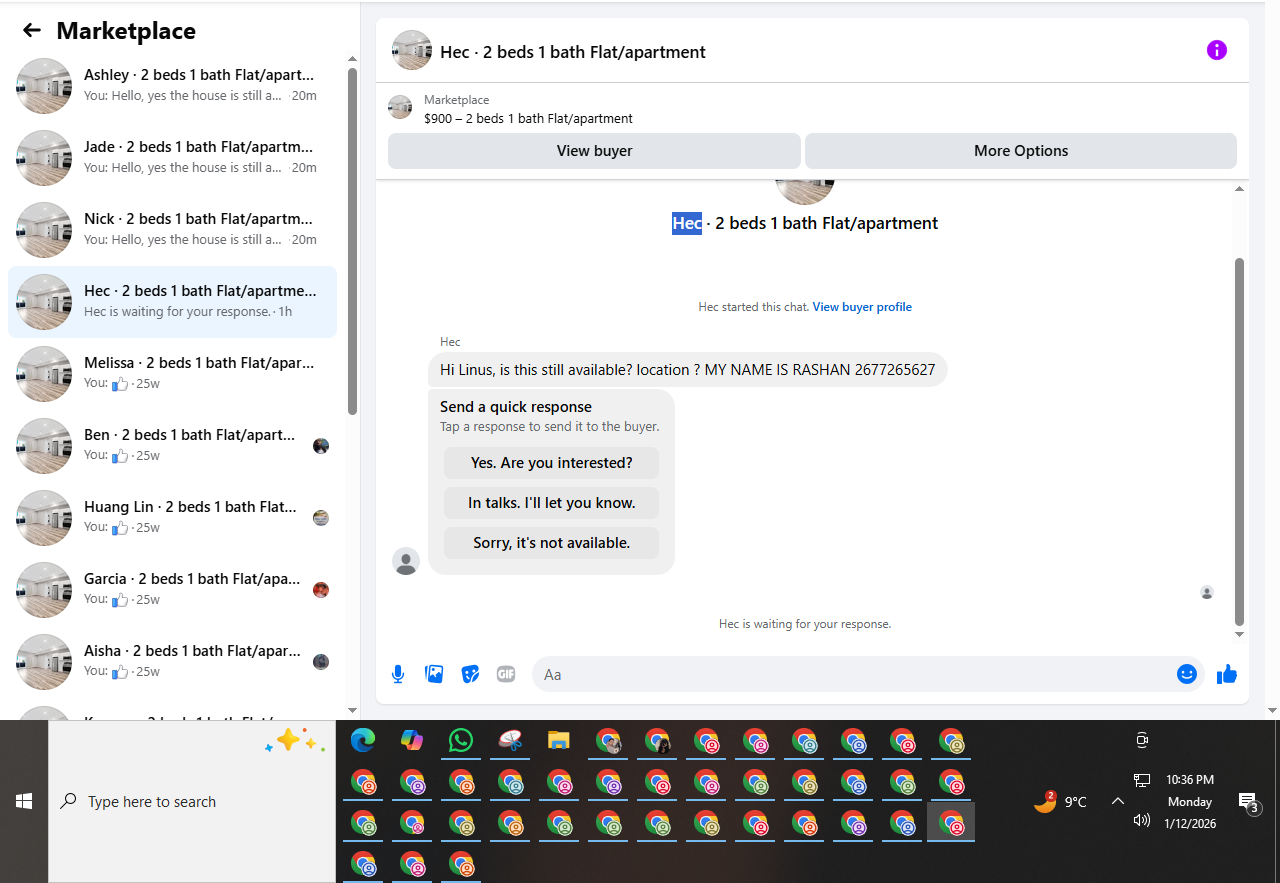Select the Nick conversation
The height and width of the screenshot is (883, 1280).
(172, 229)
